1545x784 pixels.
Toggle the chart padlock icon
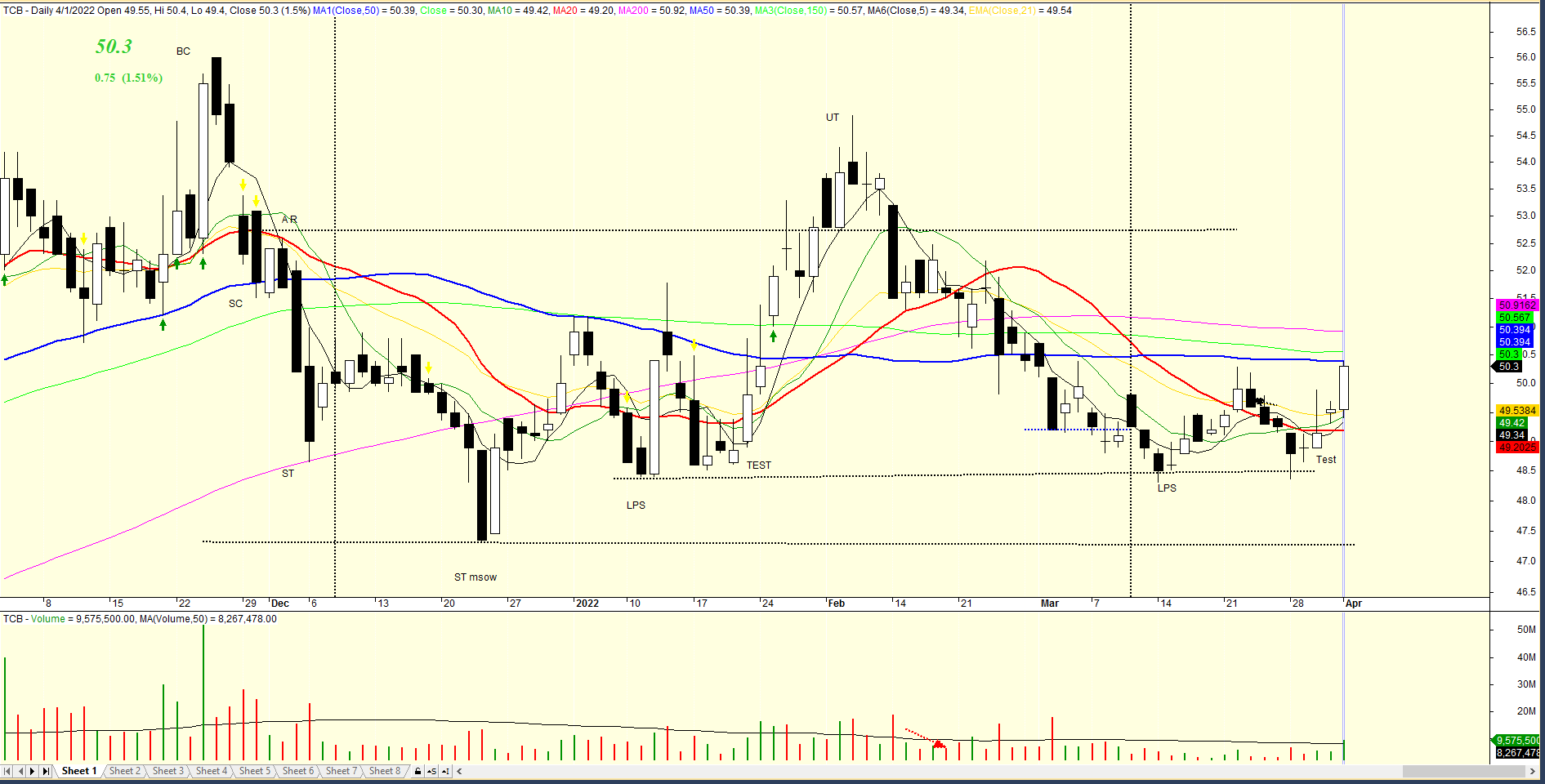pyautogui.click(x=418, y=771)
